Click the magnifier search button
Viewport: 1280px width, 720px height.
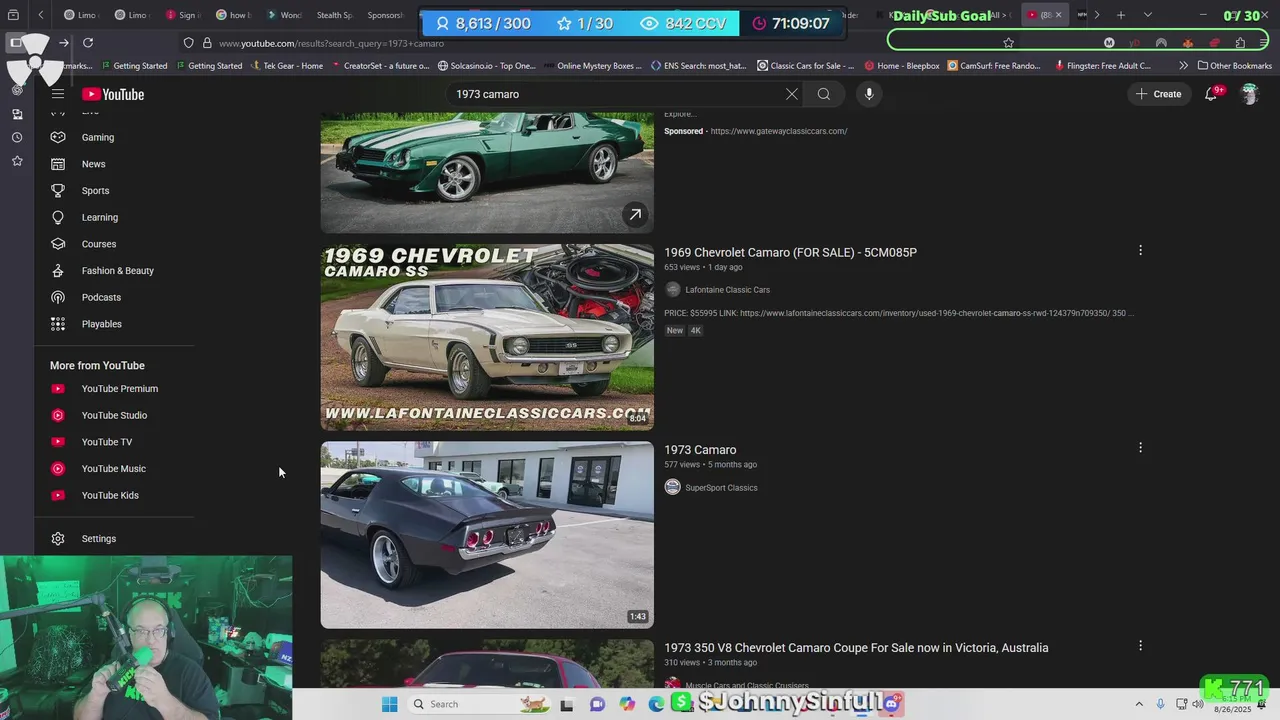pyautogui.click(x=824, y=94)
